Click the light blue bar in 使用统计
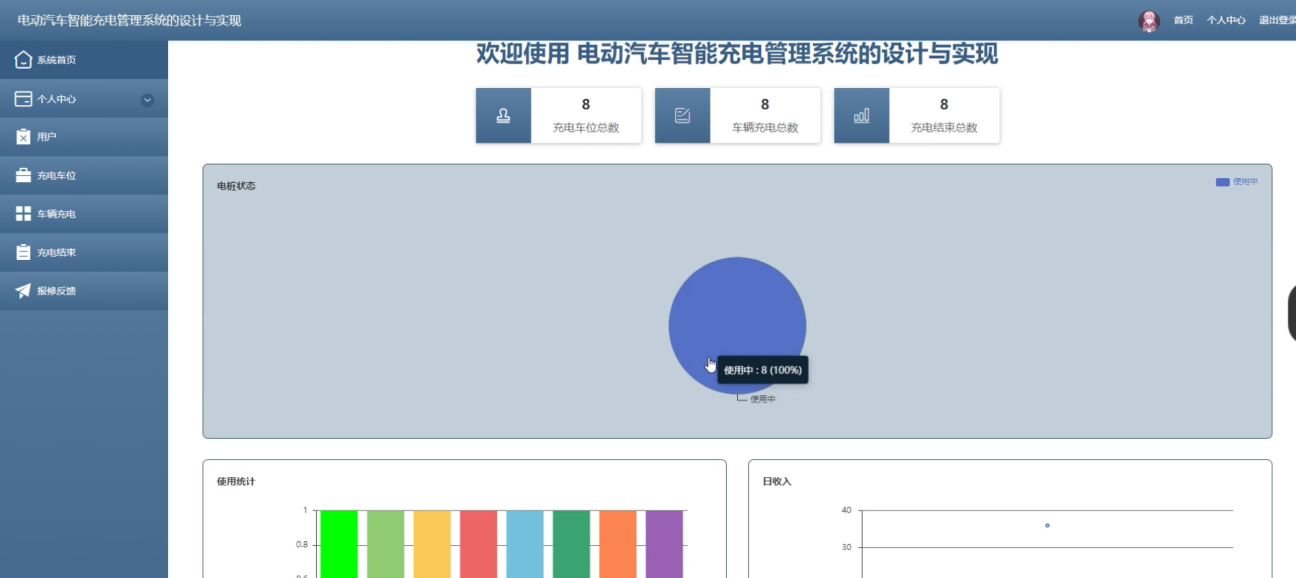The width and height of the screenshot is (1296, 578). pos(525,544)
